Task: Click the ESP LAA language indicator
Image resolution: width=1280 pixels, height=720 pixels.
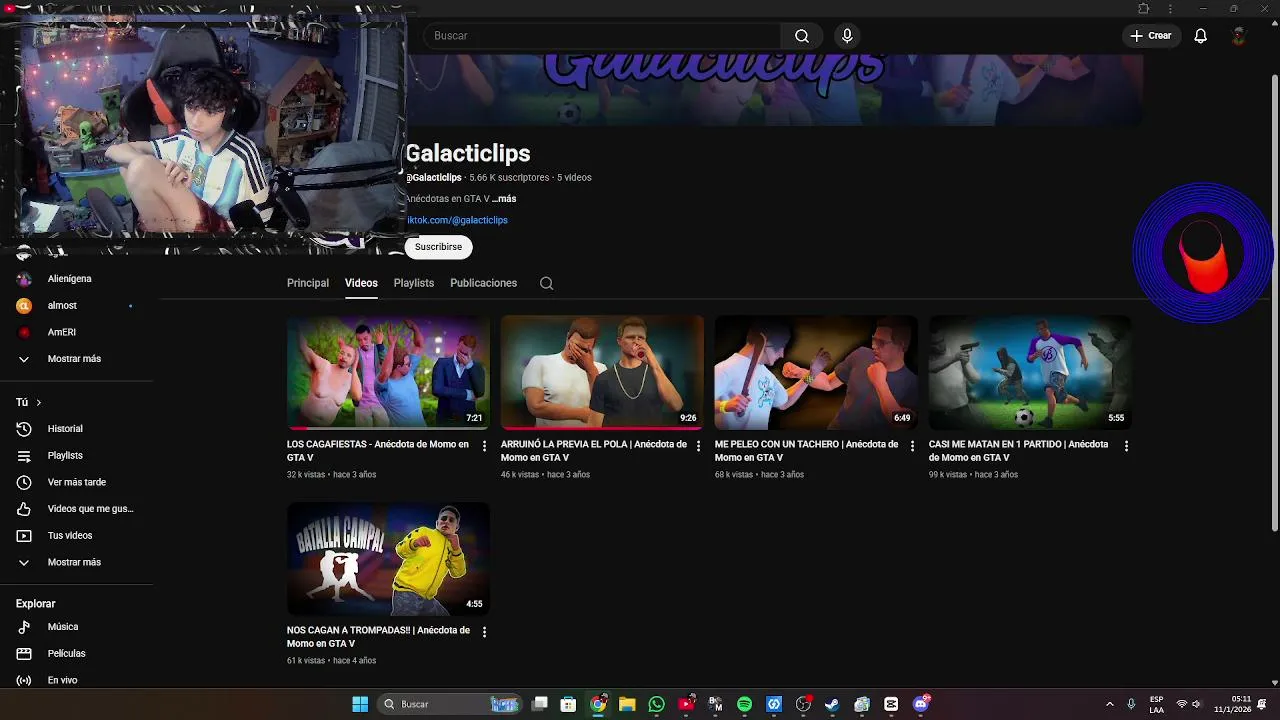Action: [x=1156, y=704]
